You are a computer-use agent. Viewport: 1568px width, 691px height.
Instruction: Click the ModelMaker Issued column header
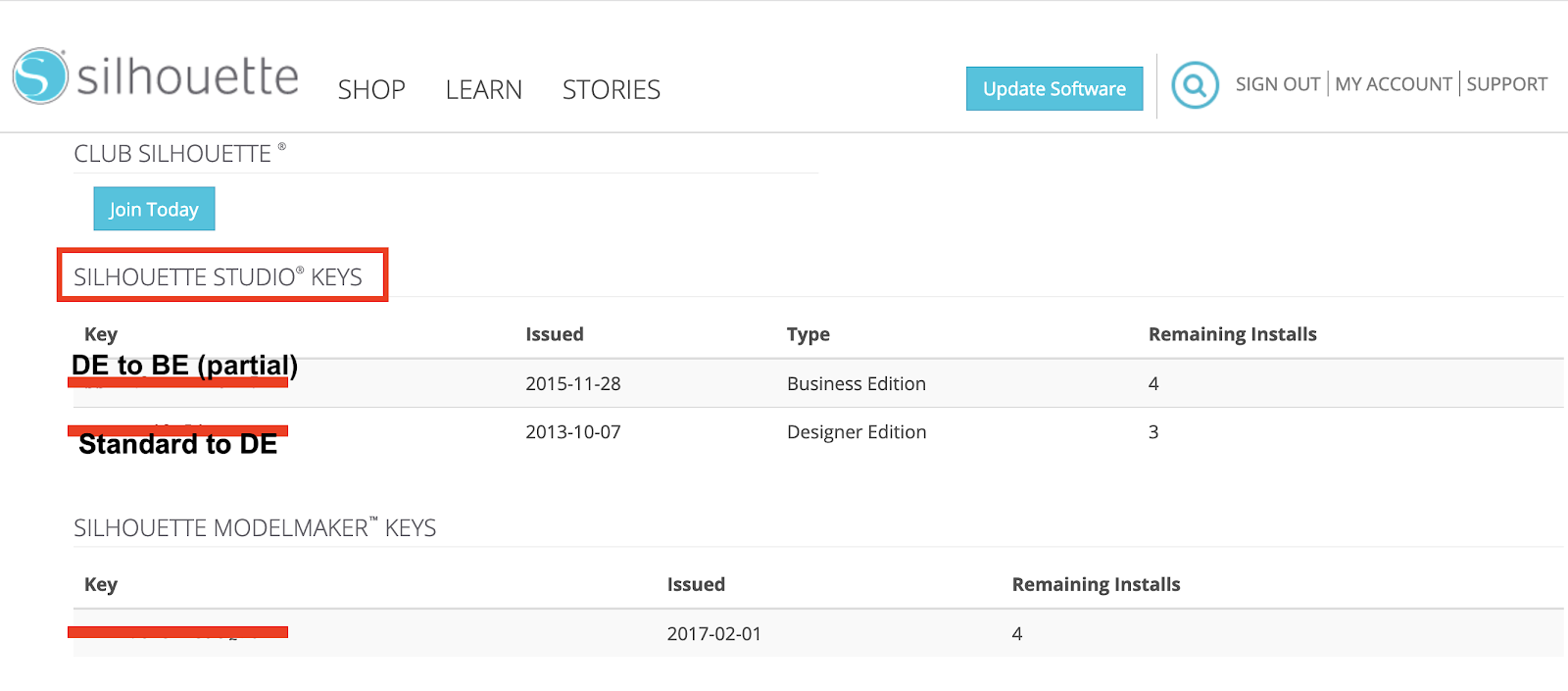click(696, 584)
